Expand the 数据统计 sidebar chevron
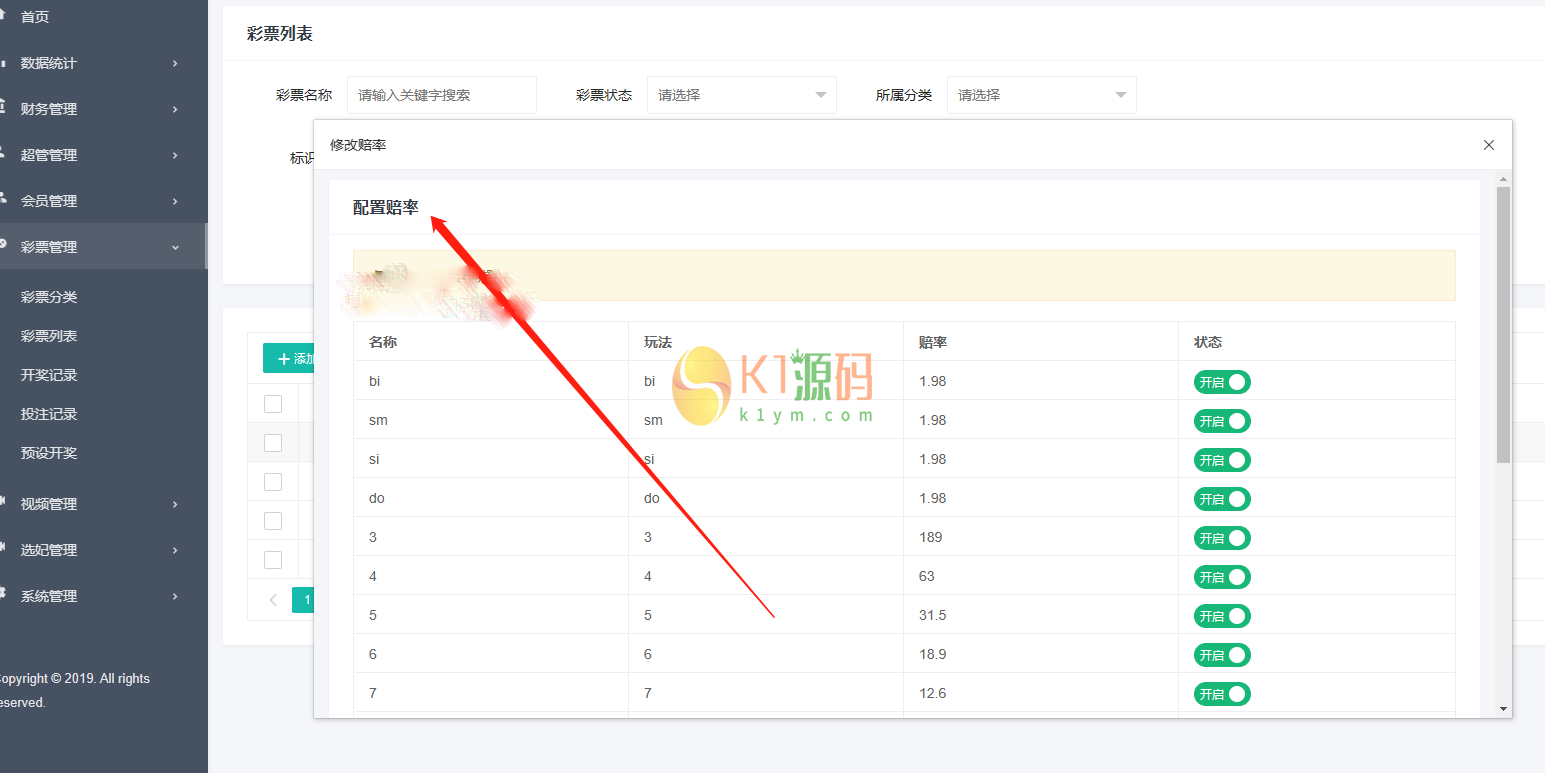Screen dimensions: 1545x773 tap(175, 63)
